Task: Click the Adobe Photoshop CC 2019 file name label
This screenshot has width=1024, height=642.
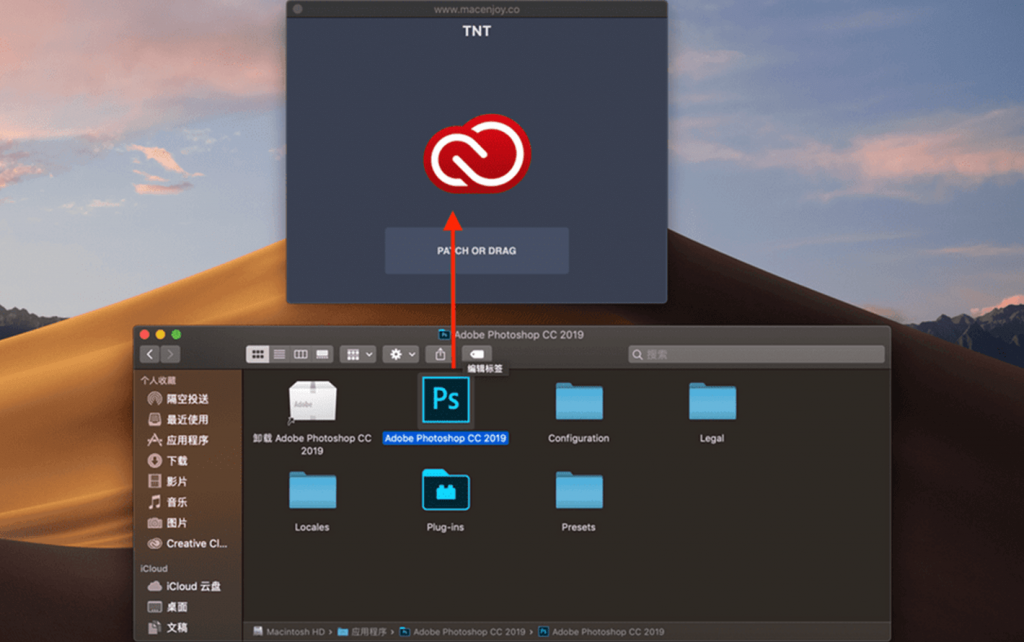Action: (445, 438)
